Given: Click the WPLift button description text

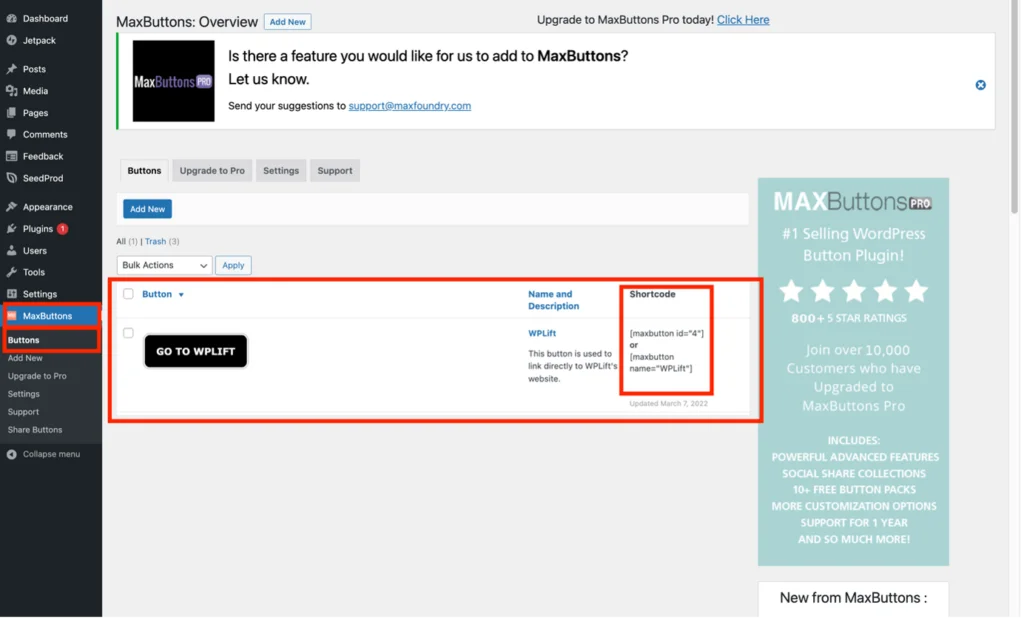Looking at the screenshot, I should [x=573, y=366].
